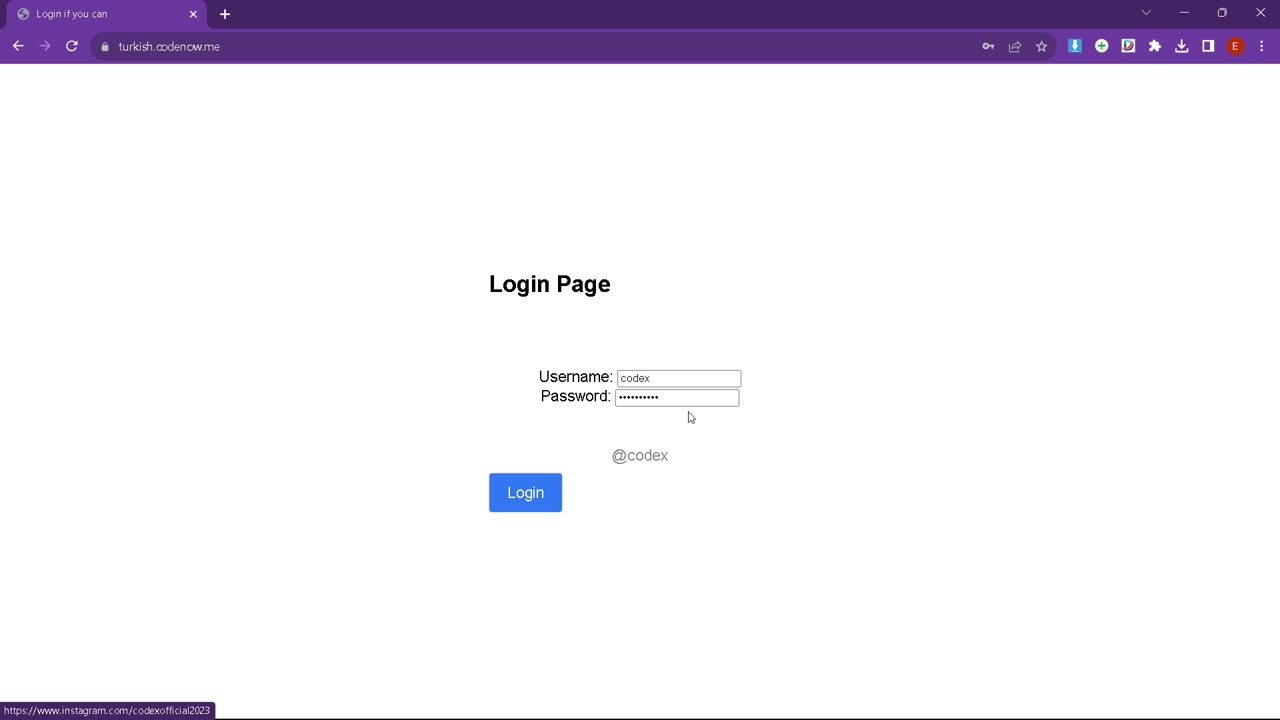The height and width of the screenshot is (720, 1280).
Task: Minimize the browser window
Action: 1184,13
